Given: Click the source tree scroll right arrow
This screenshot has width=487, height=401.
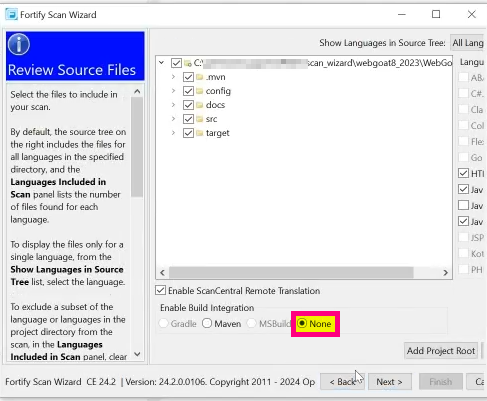Looking at the screenshot, I should (446, 273).
